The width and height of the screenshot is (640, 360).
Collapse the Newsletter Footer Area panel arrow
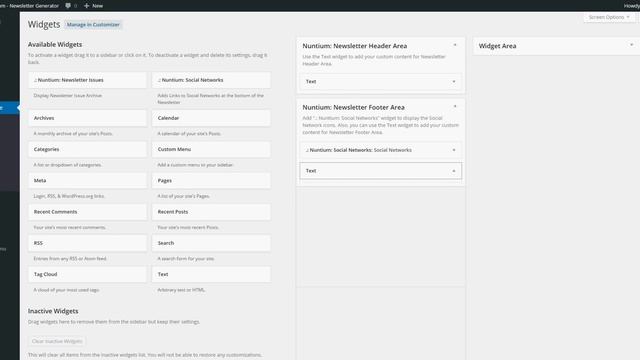455,106
